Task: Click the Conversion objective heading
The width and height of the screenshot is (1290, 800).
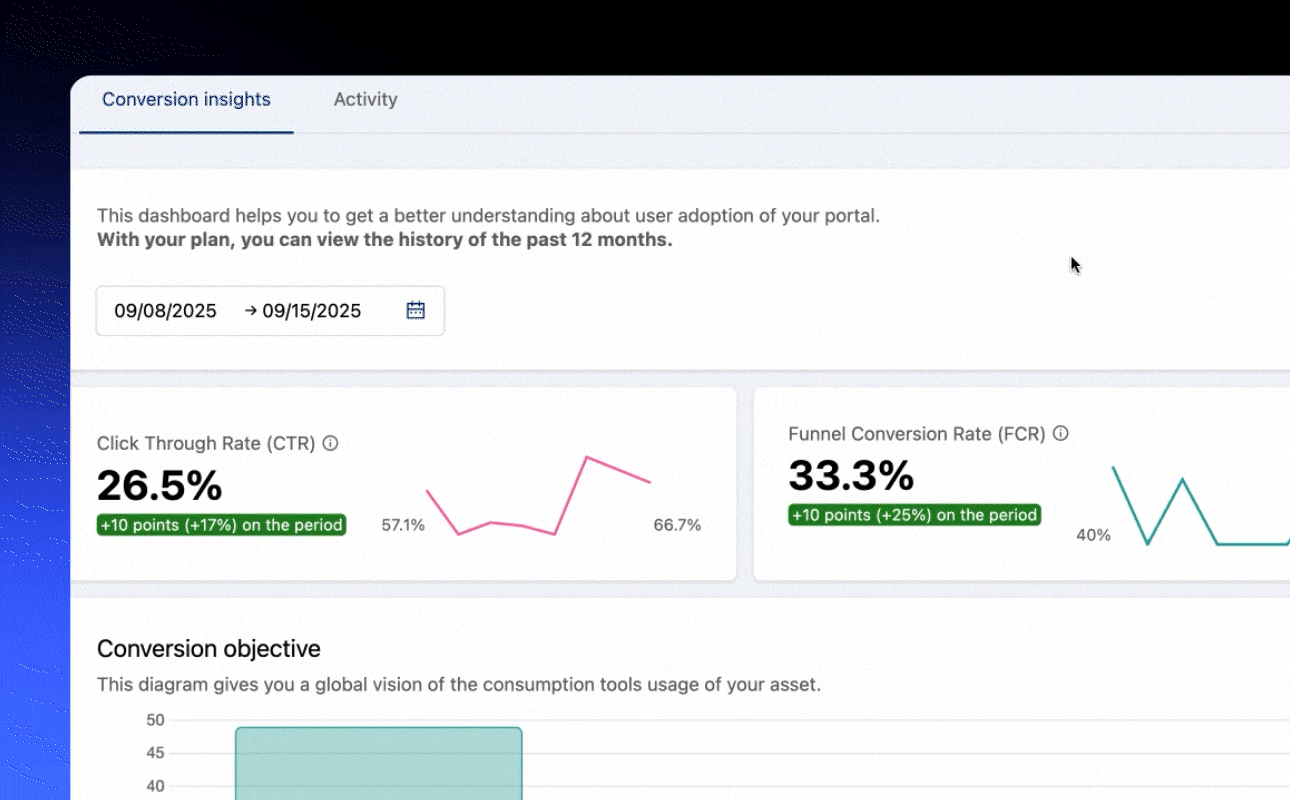Action: coord(208,648)
